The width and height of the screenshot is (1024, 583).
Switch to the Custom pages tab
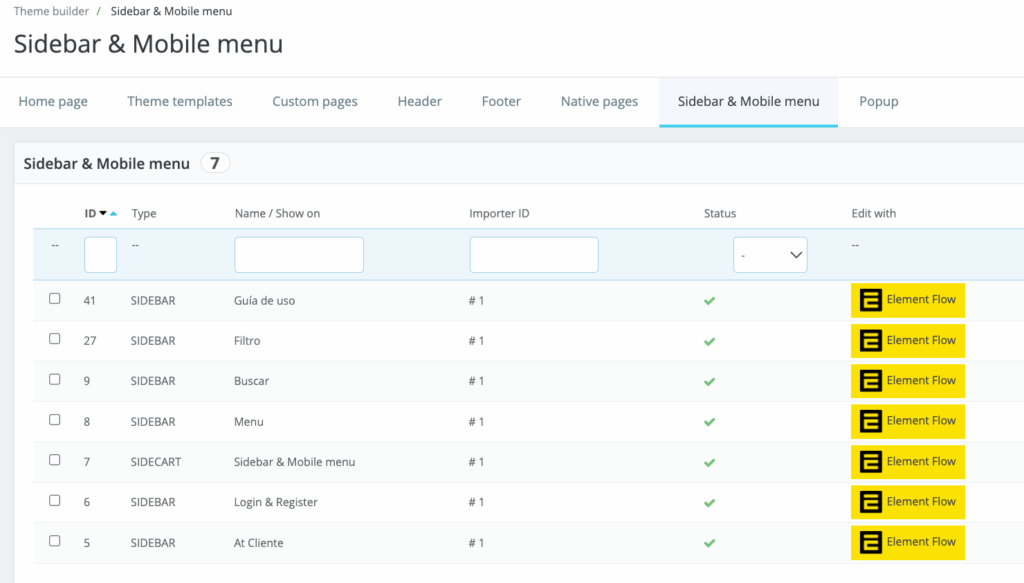(315, 101)
